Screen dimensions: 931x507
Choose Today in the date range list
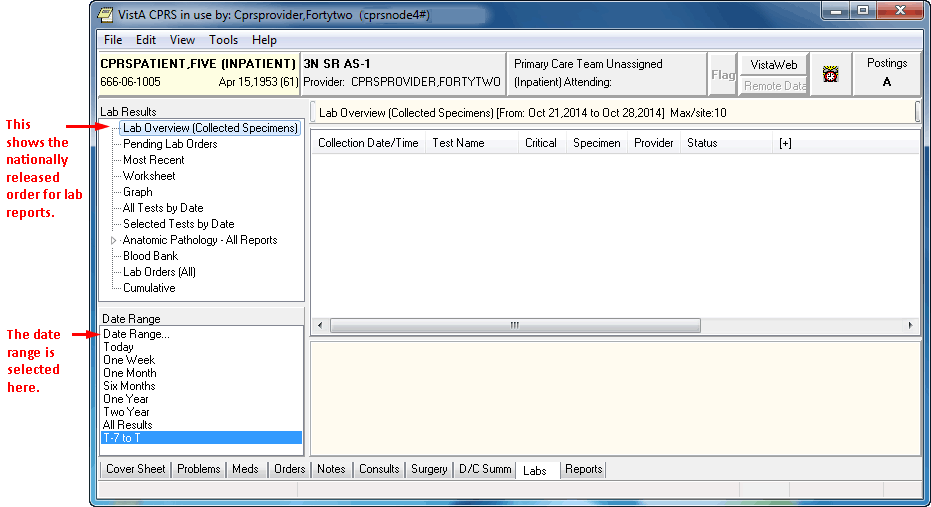tap(201, 347)
